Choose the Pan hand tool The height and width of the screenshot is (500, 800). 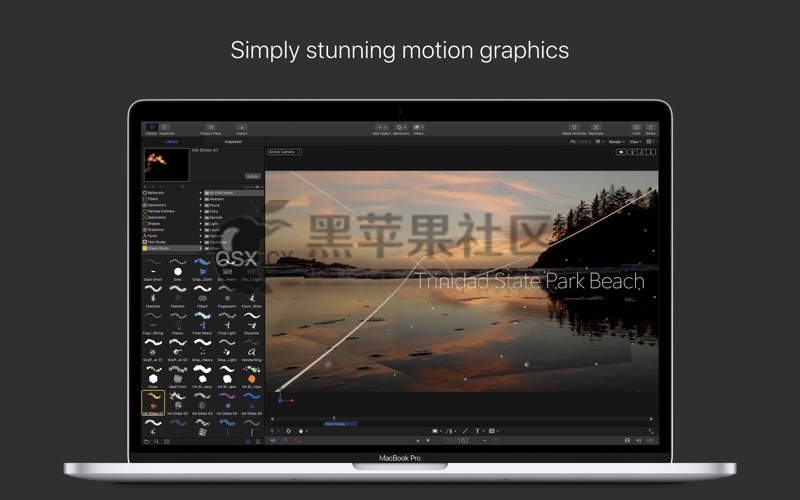coord(302,431)
